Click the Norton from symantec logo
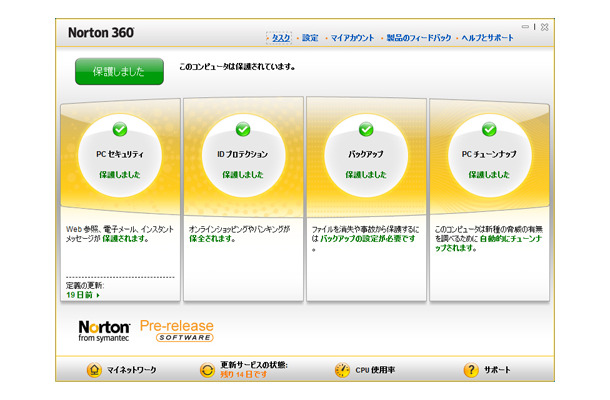Viewport: 610px width, 400px height. [104, 331]
